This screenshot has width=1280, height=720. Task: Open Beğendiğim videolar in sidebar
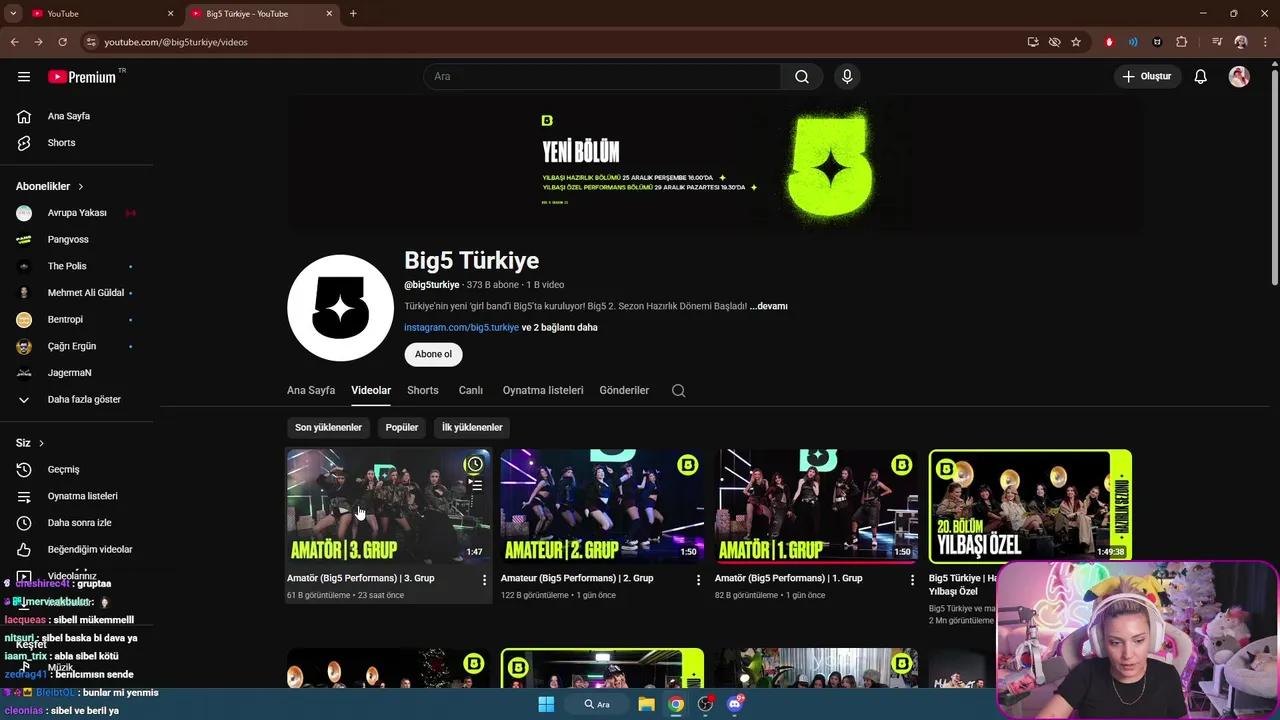tap(88, 549)
